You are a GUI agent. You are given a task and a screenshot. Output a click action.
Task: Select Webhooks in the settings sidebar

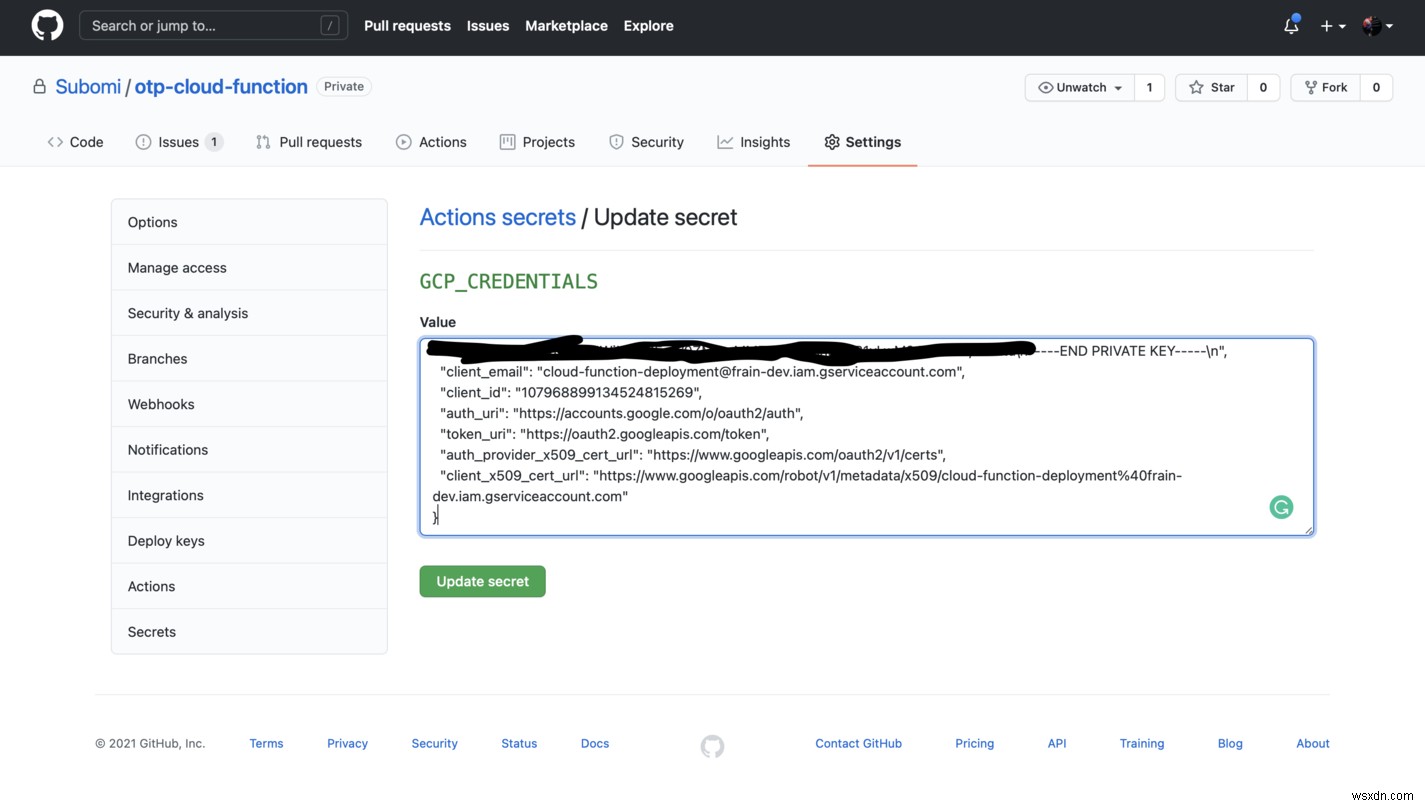pos(161,404)
